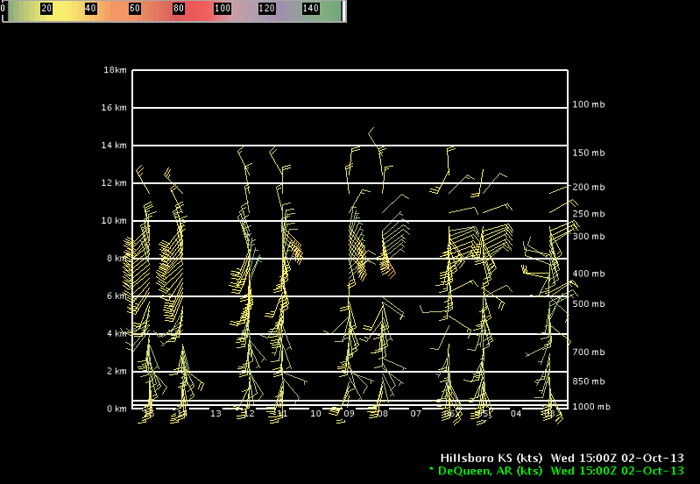Screen dimensions: 700x484
Task: Click the Hillsboro KS (kts) legend entry
Action: tap(493, 456)
